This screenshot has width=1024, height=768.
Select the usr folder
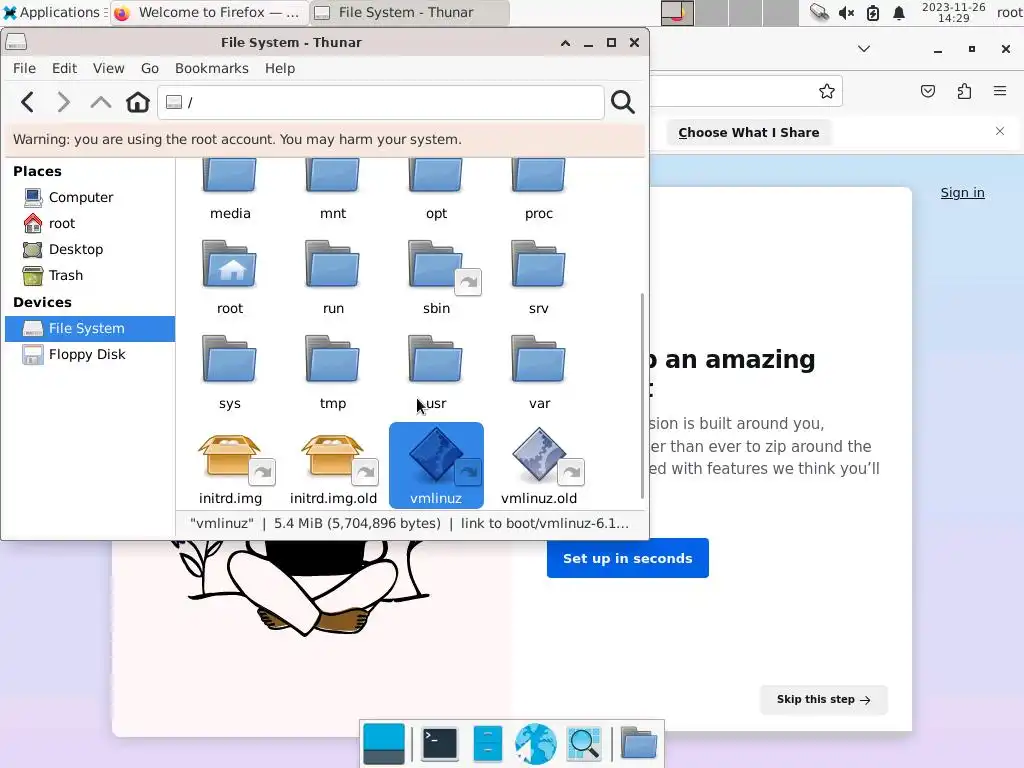[x=436, y=372]
